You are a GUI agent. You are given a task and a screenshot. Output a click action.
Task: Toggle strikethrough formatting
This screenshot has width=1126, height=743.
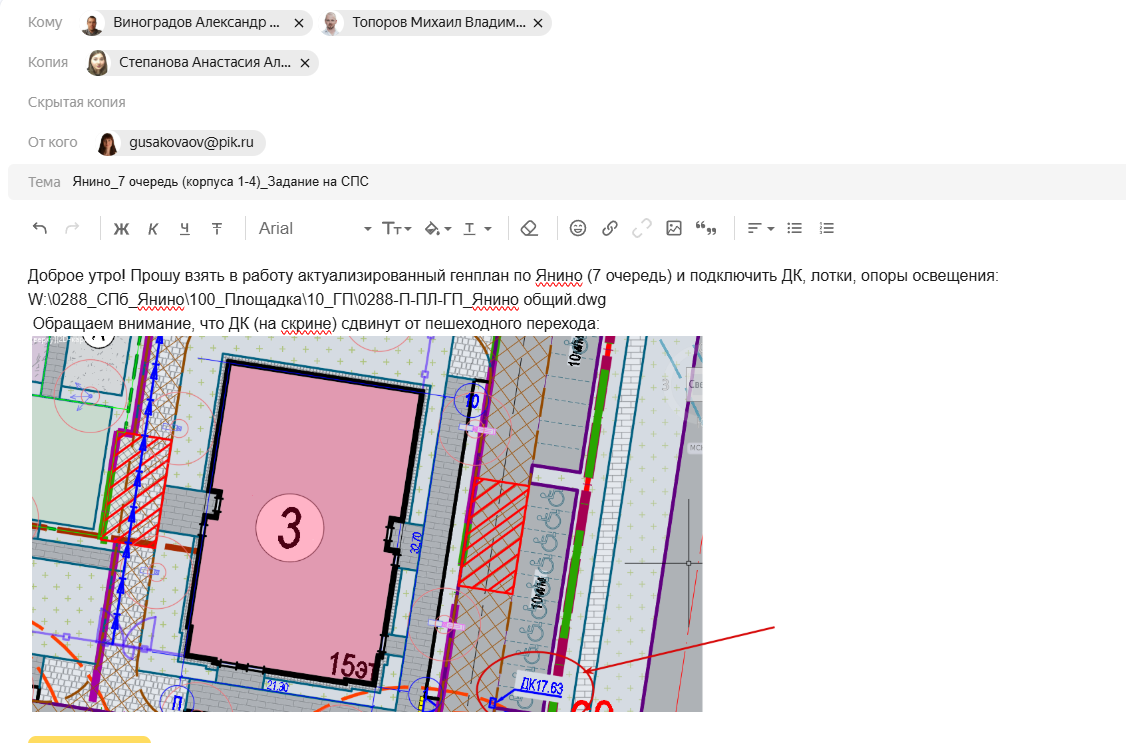tap(217, 228)
